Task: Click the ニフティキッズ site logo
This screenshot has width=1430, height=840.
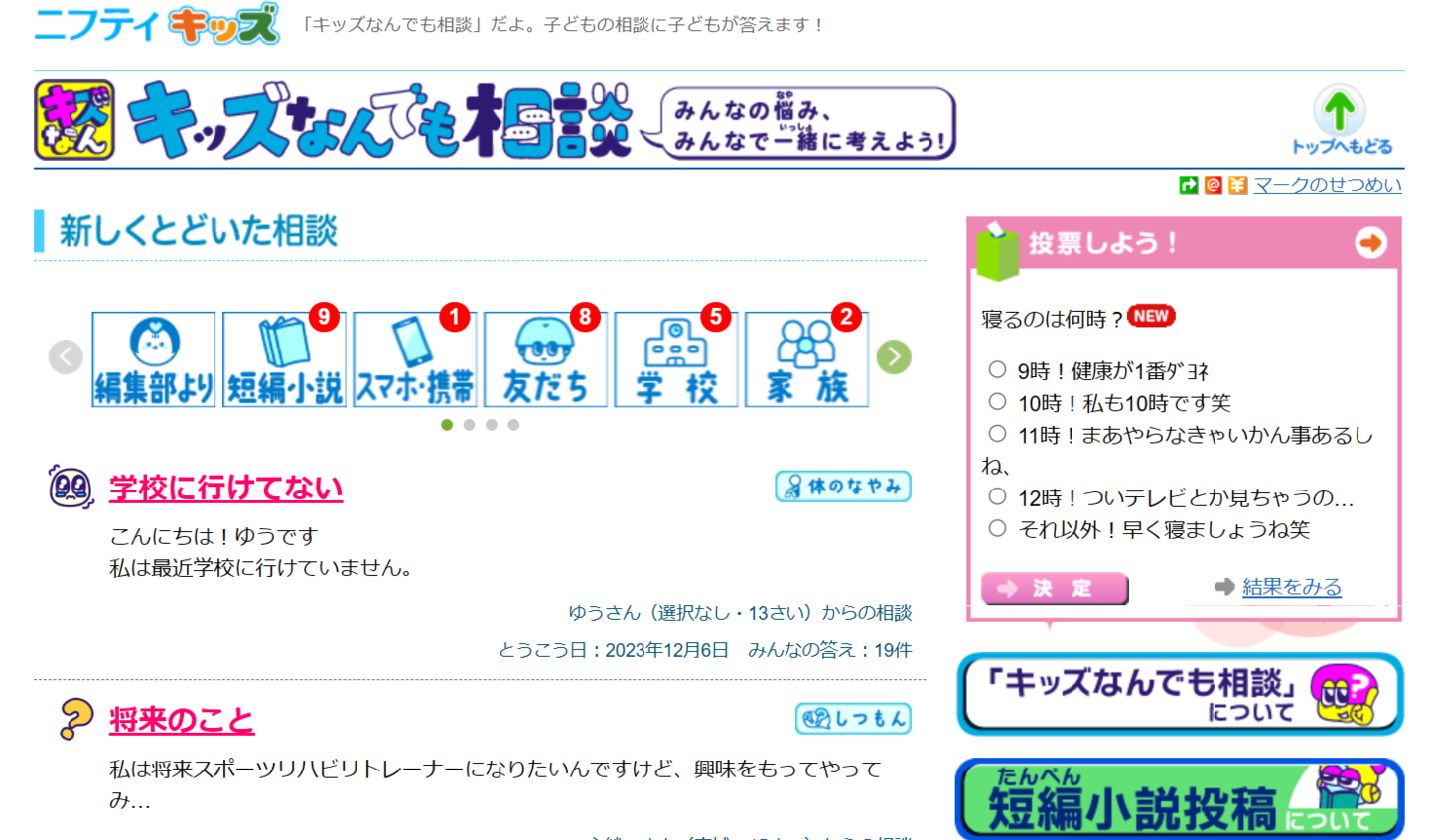Action: click(156, 25)
